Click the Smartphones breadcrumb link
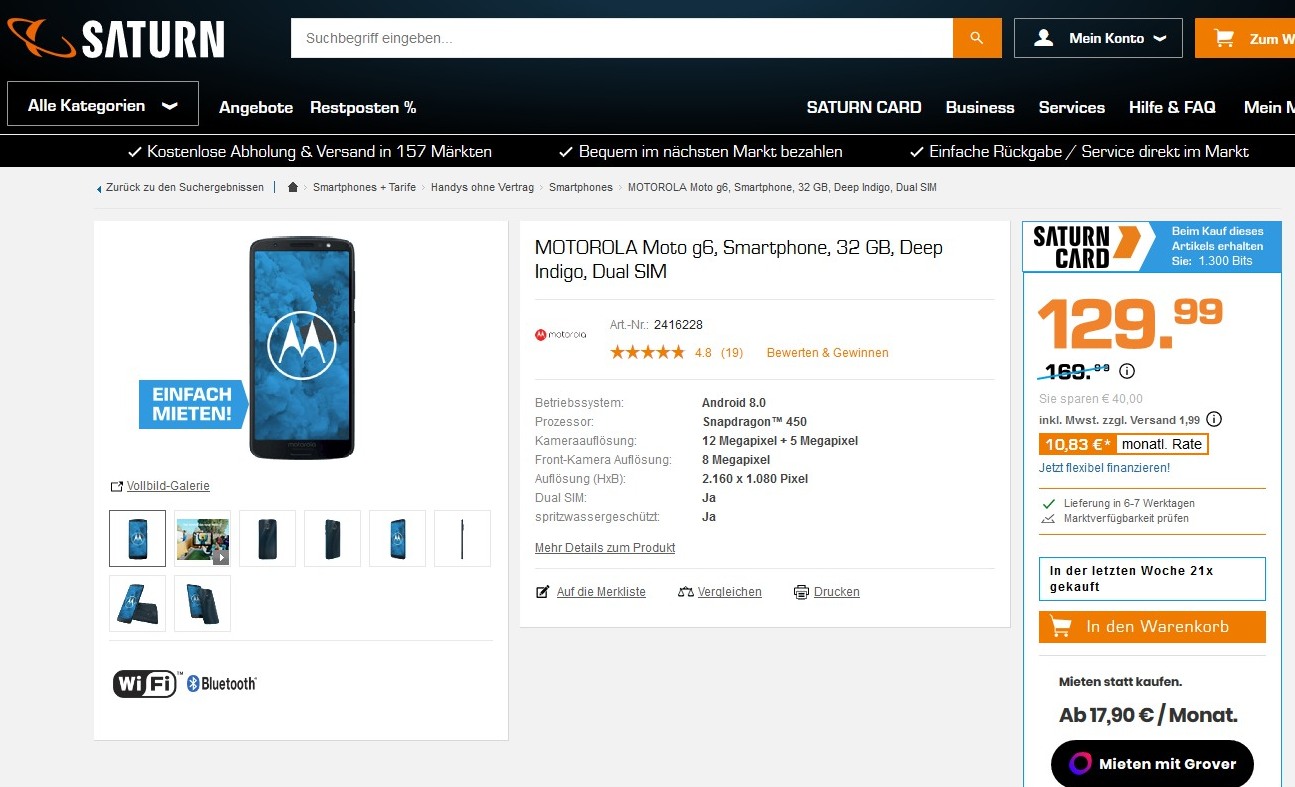Screen dimensions: 1295x787 tap(581, 187)
